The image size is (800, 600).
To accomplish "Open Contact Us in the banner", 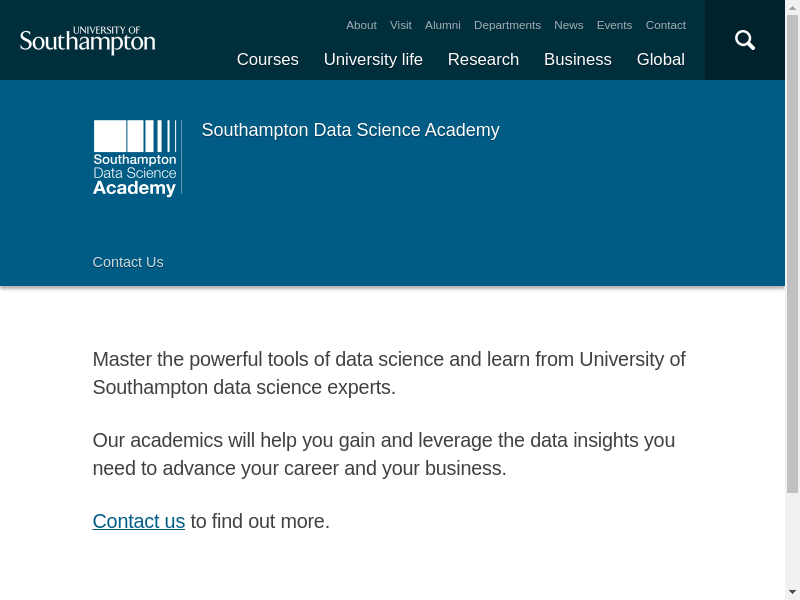I will [x=128, y=262].
